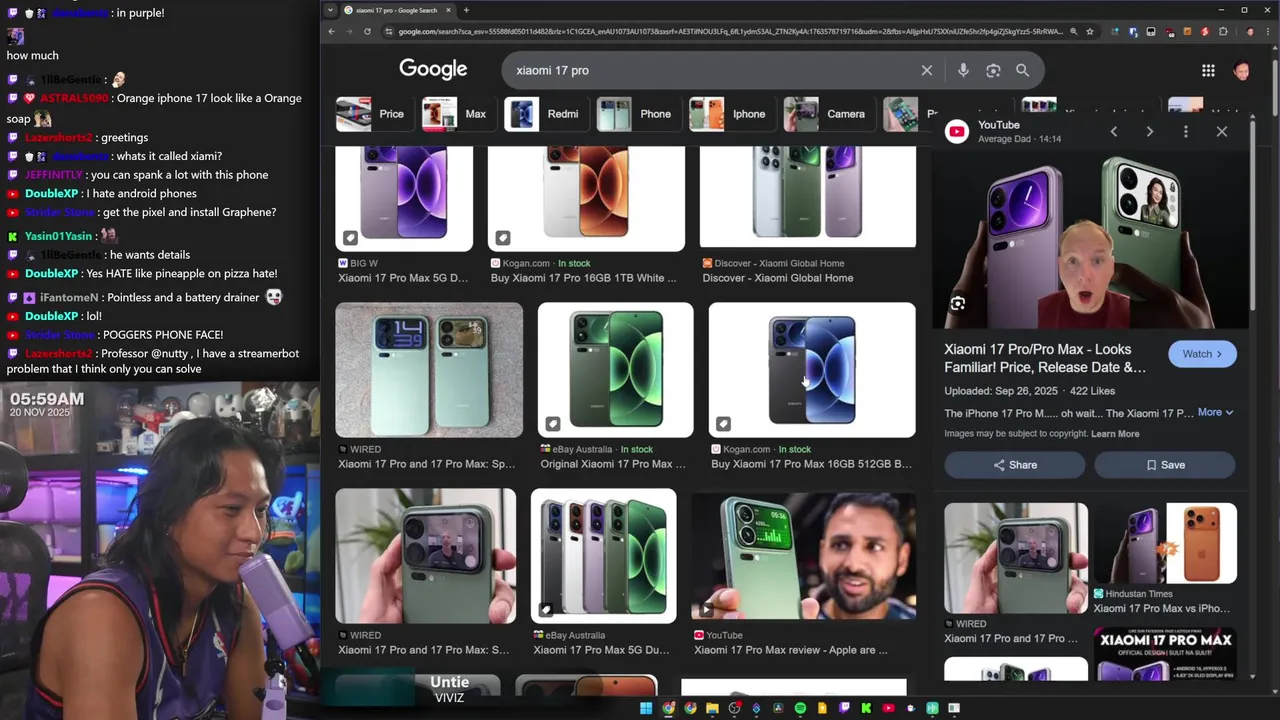This screenshot has height=720, width=1280.
Task: Open more options in the image preview panel
Action: pyautogui.click(x=1186, y=131)
